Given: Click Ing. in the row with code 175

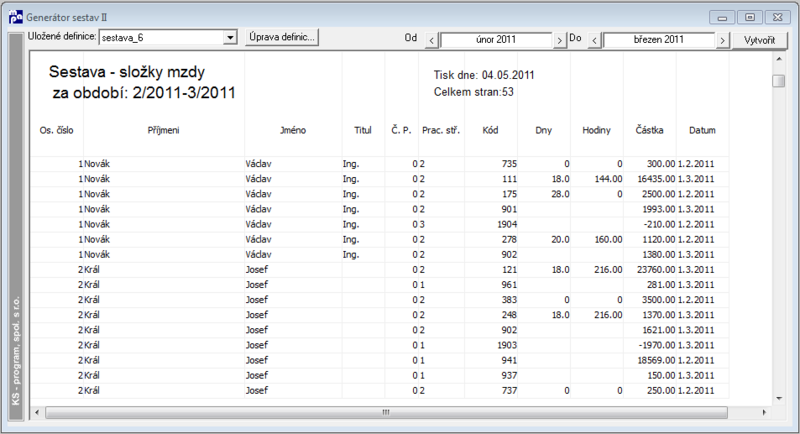Looking at the screenshot, I should pyautogui.click(x=351, y=194).
